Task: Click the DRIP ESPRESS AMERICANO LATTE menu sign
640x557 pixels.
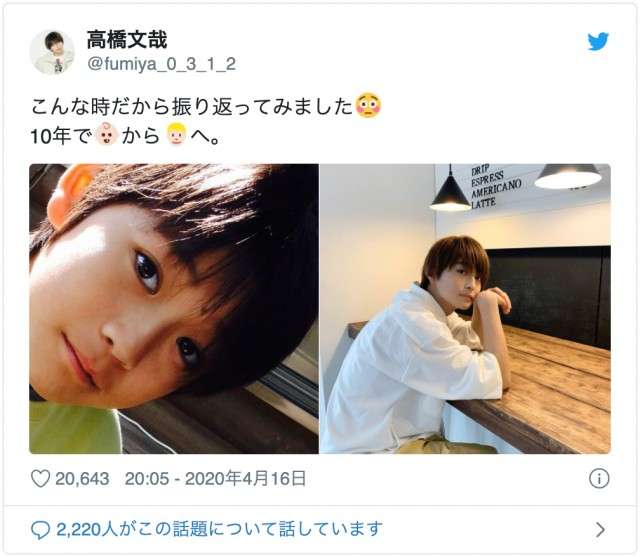Action: (x=496, y=187)
